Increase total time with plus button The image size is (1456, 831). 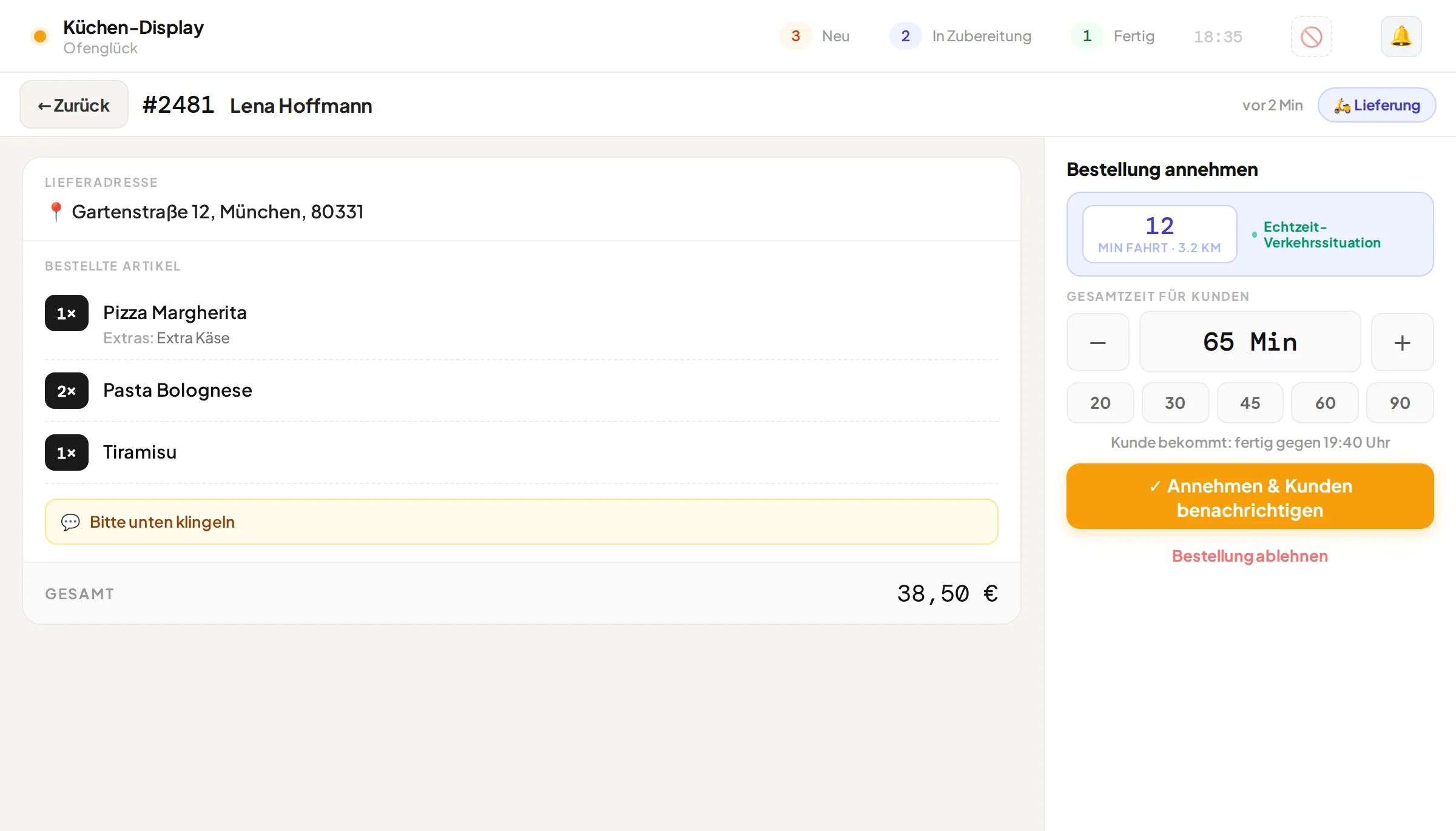(1402, 342)
